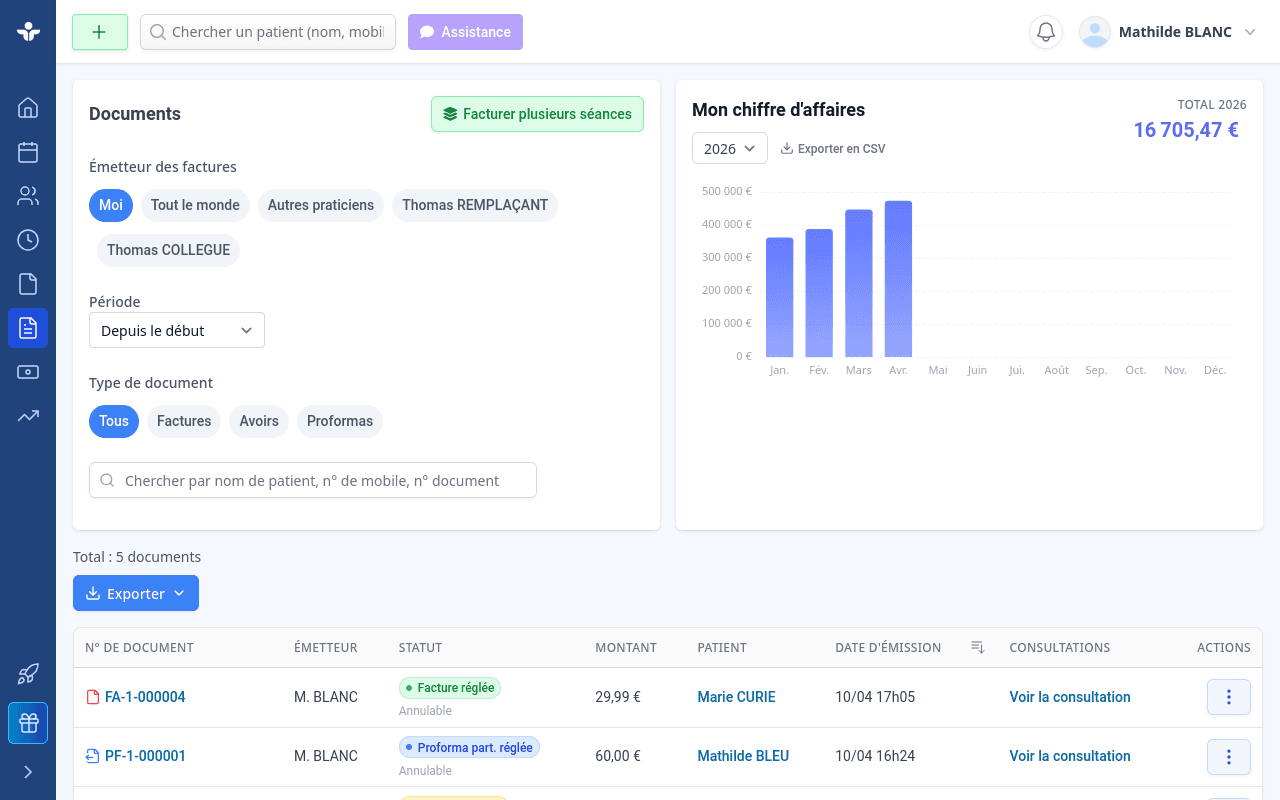This screenshot has height=800, width=1280.
Task: Open the banknote payments icon in sidebar
Action: click(x=28, y=372)
